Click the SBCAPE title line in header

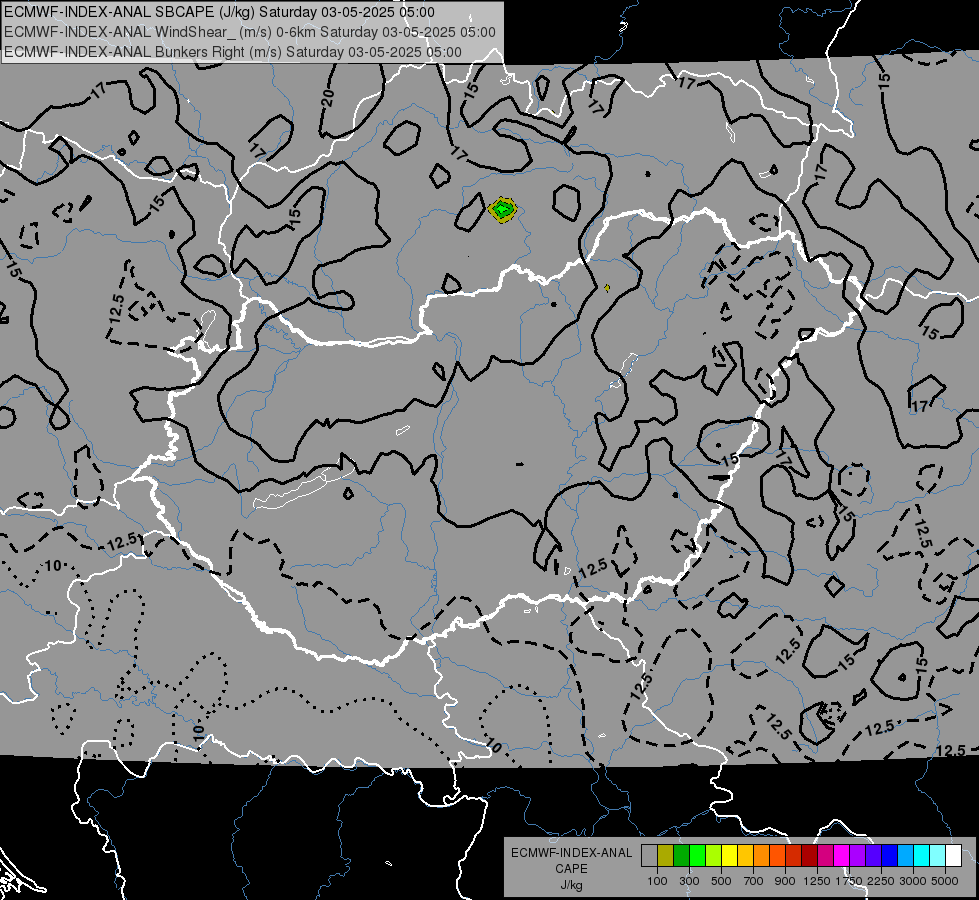click(x=220, y=12)
